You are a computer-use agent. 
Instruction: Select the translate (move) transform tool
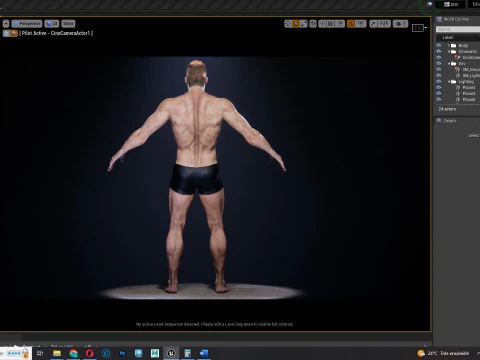click(x=288, y=24)
